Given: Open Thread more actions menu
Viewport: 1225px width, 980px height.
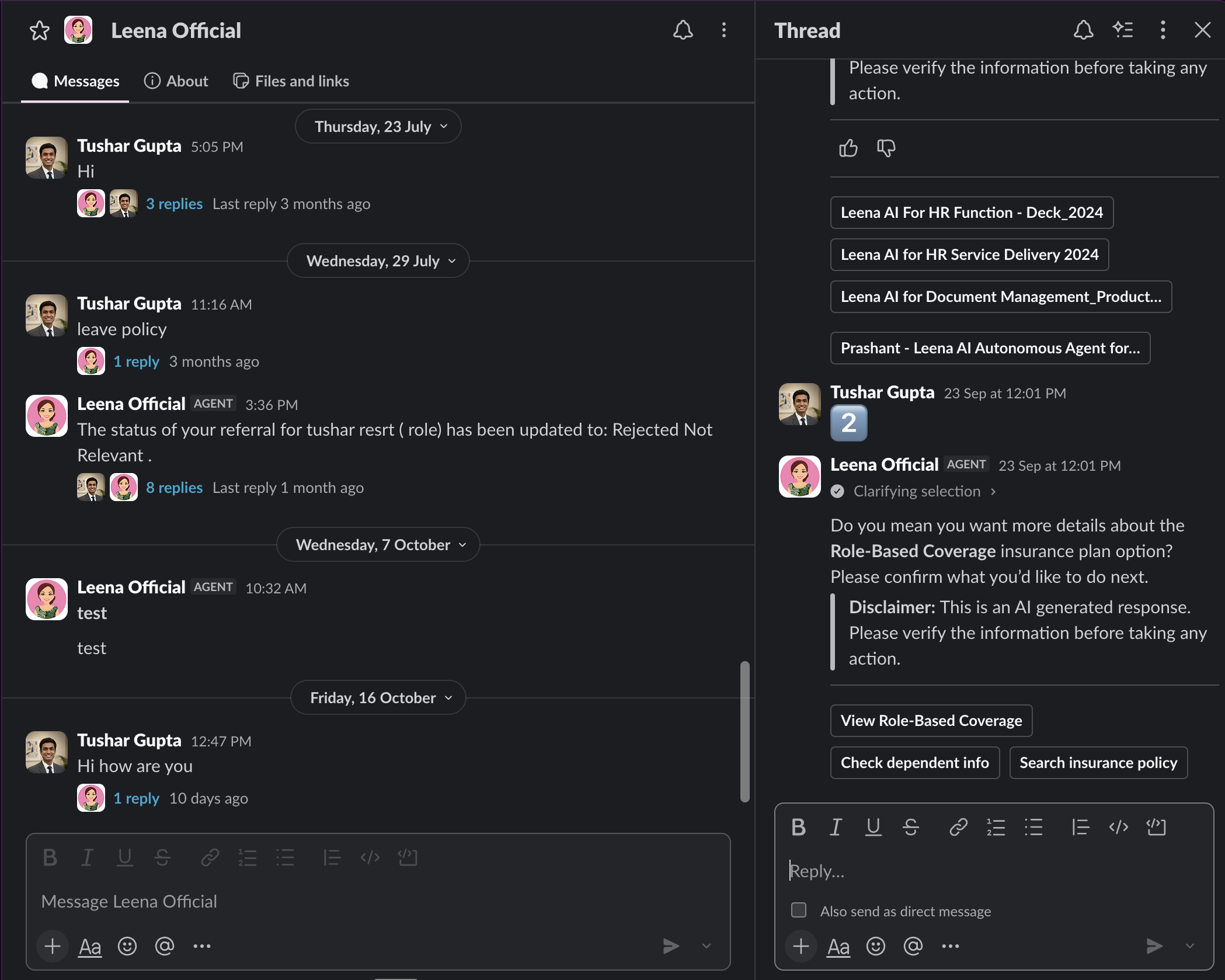Looking at the screenshot, I should pos(1163,30).
